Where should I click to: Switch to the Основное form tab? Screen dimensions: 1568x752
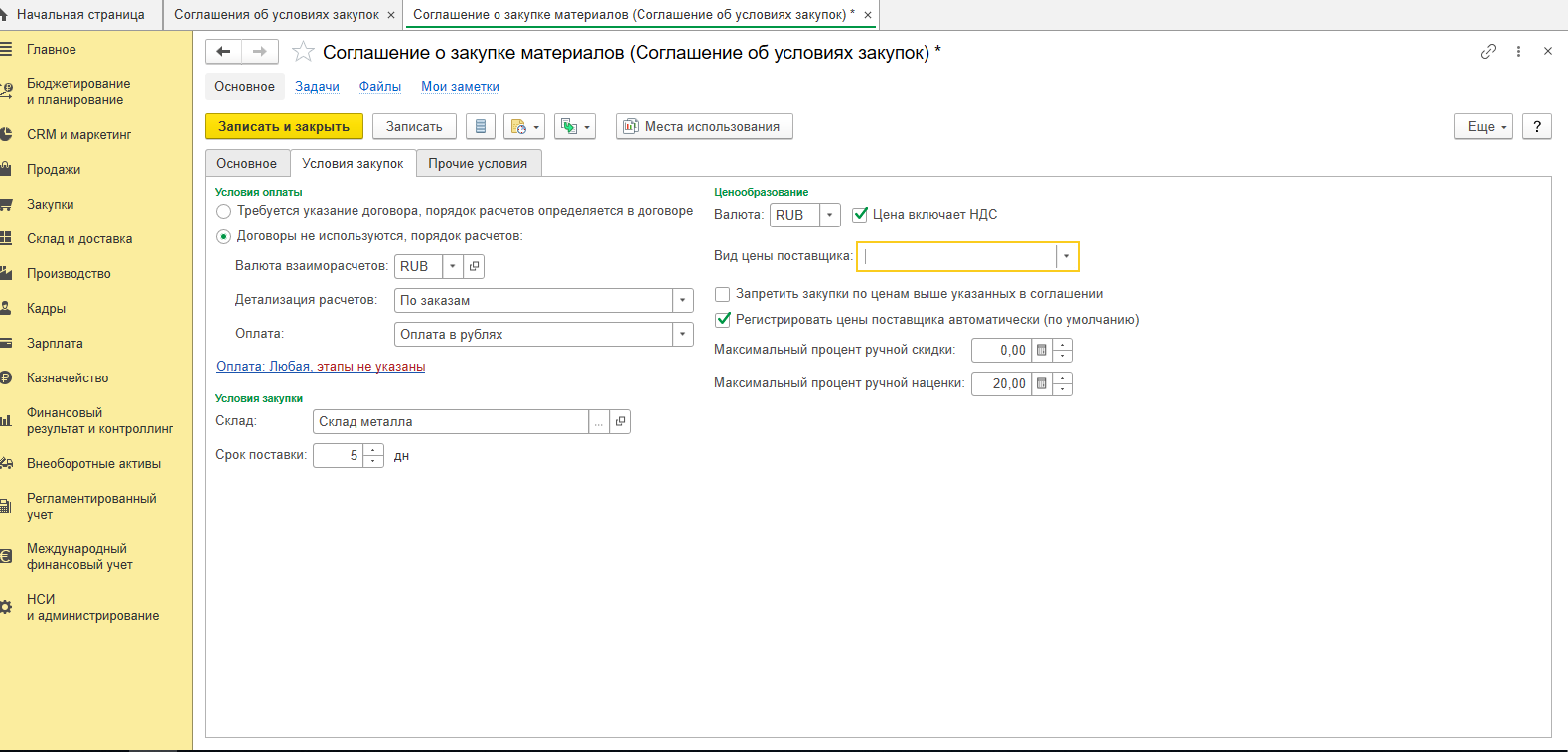[x=247, y=164]
